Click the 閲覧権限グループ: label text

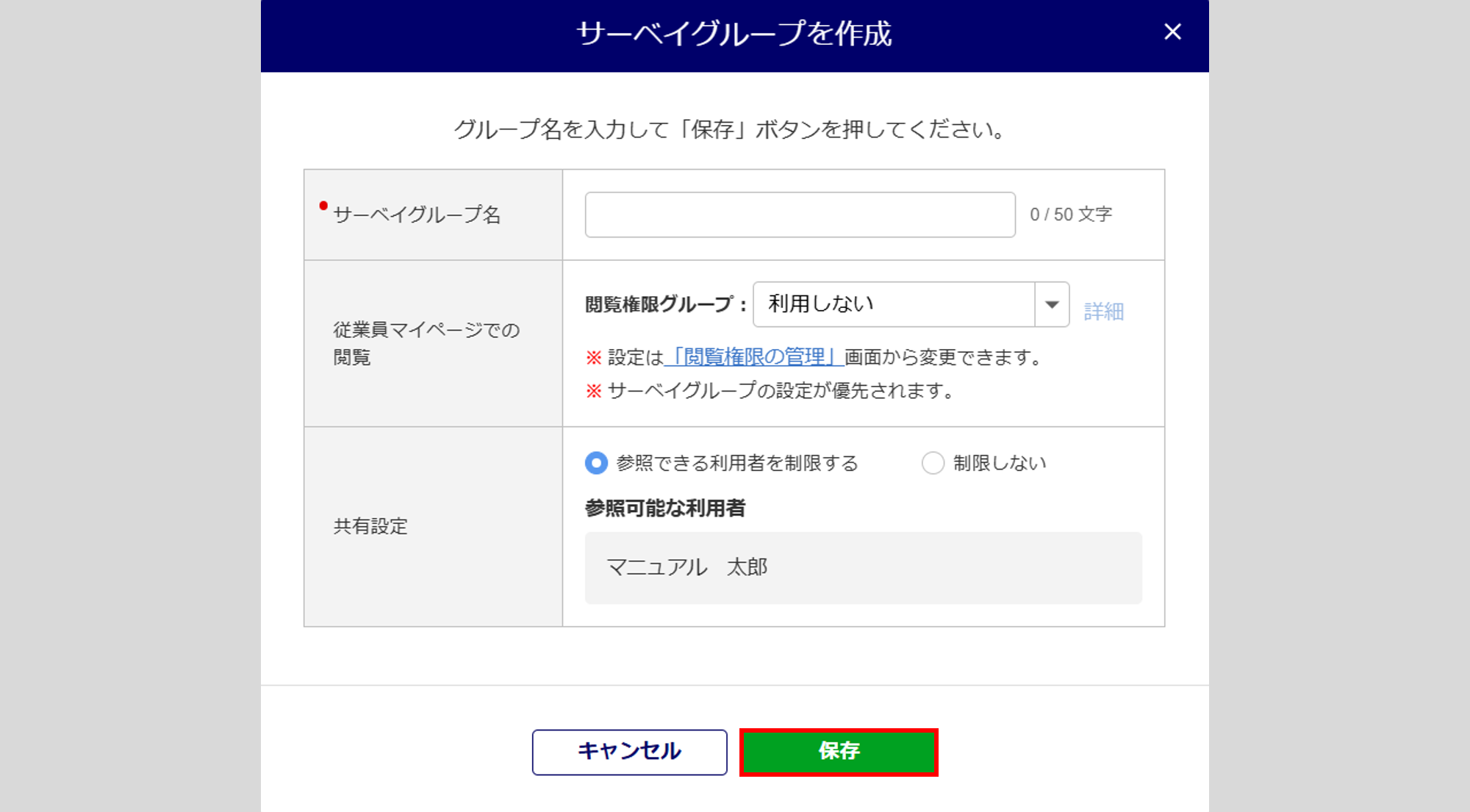click(665, 304)
